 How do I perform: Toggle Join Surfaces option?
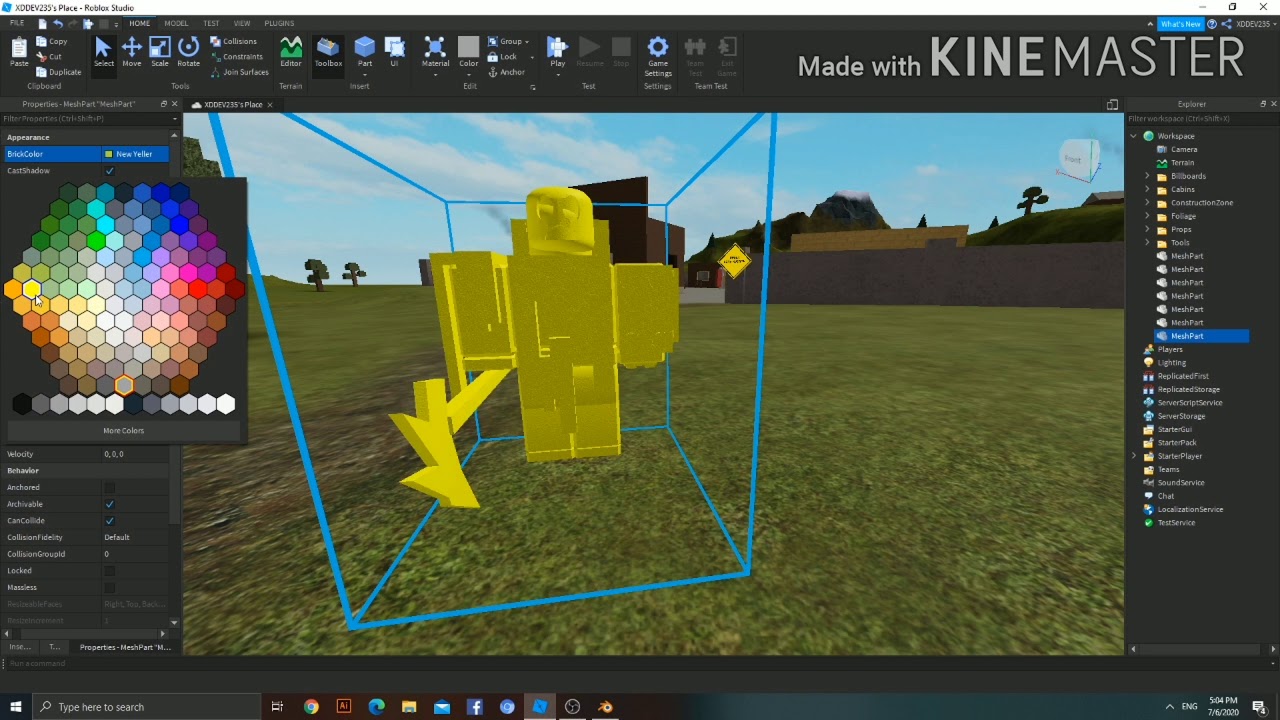239,72
